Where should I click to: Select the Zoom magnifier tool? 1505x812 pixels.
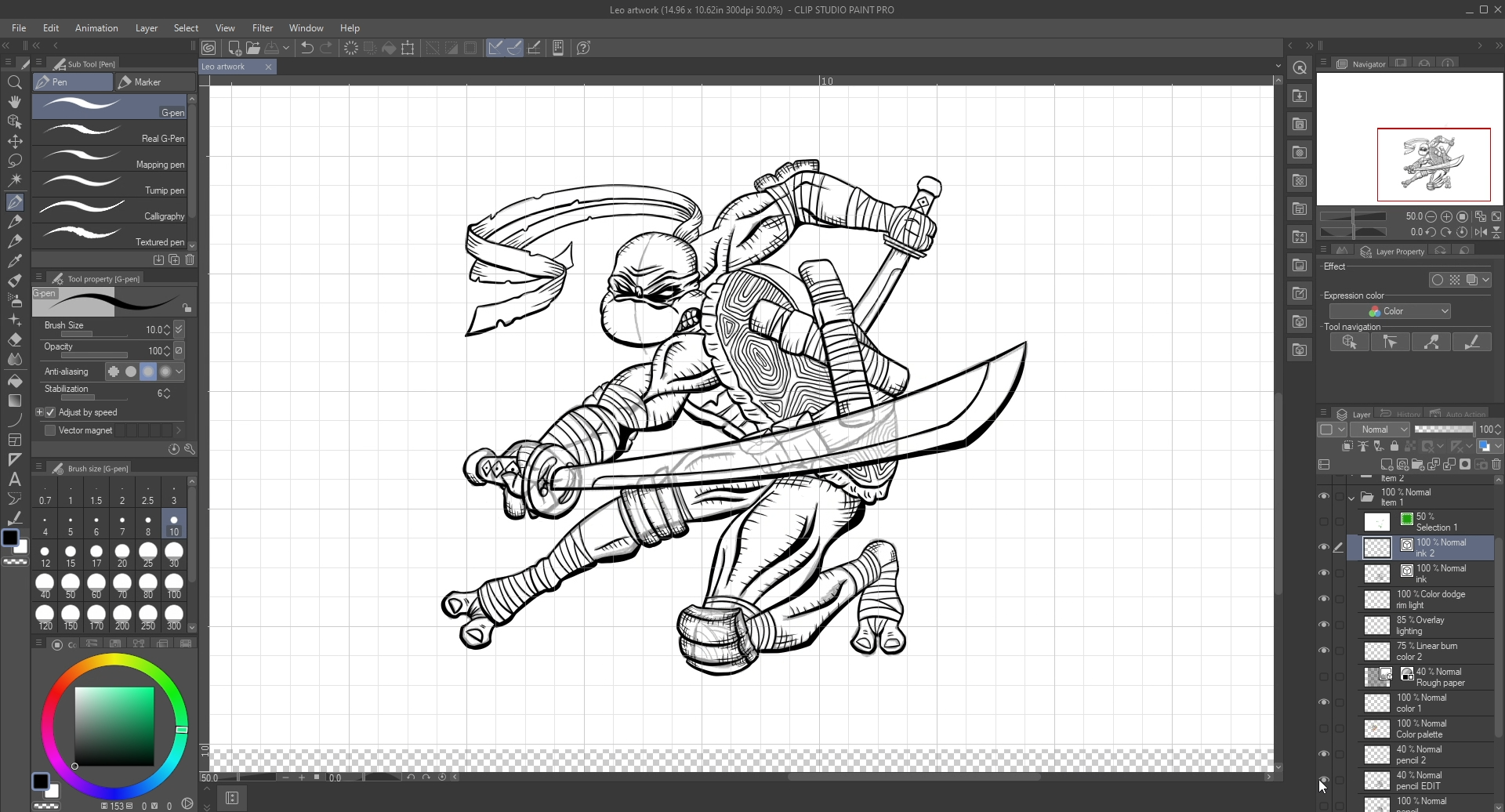click(x=14, y=82)
